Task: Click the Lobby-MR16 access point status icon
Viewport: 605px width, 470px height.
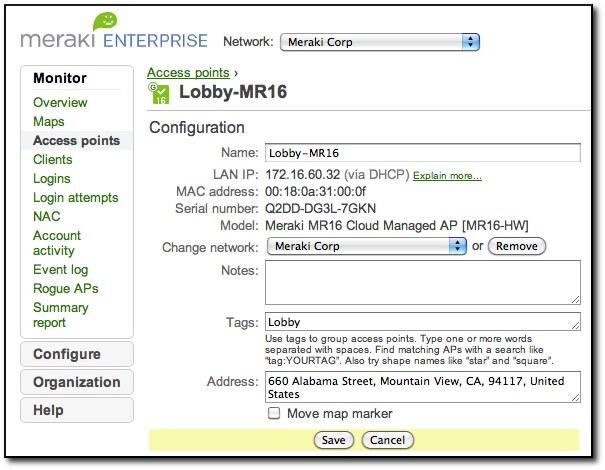Action: click(159, 93)
